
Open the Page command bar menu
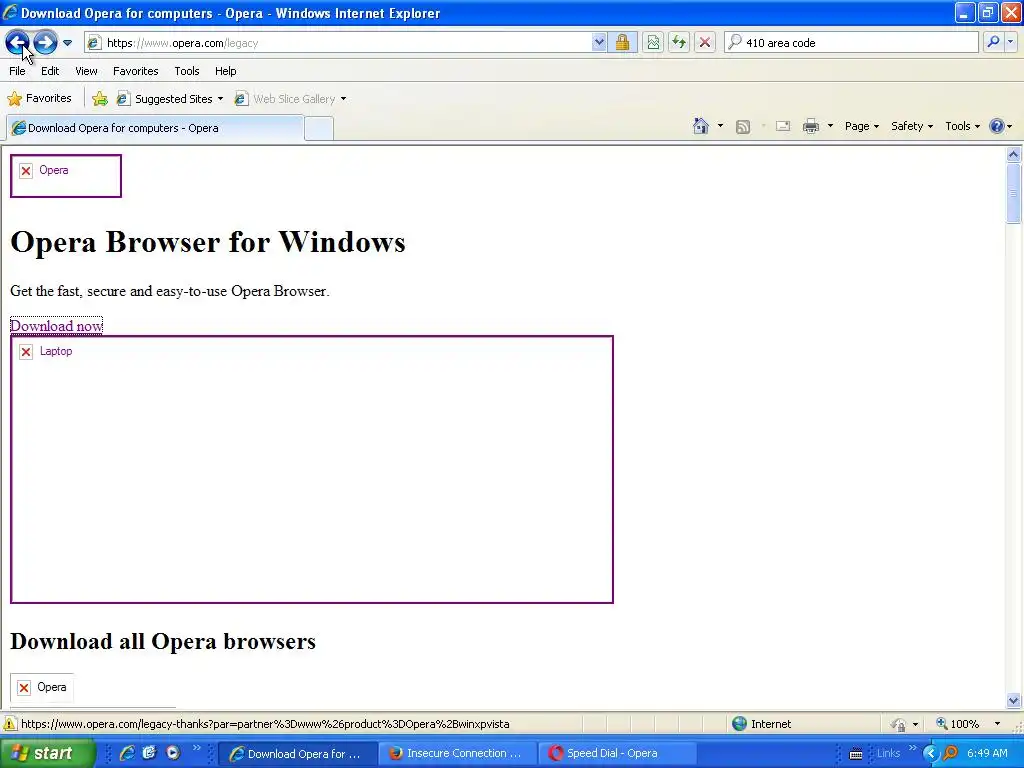(x=861, y=126)
